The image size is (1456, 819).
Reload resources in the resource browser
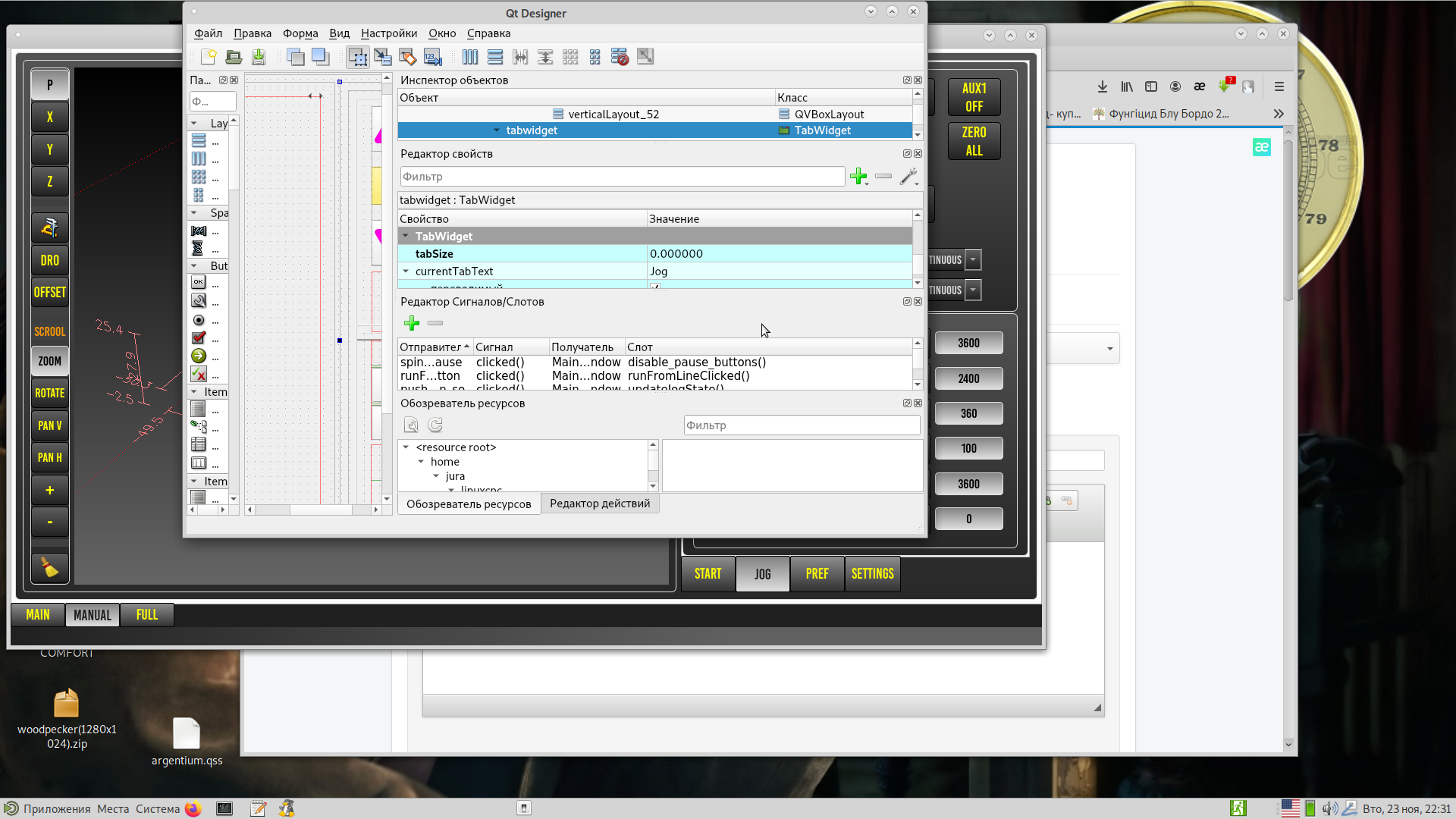click(x=435, y=425)
